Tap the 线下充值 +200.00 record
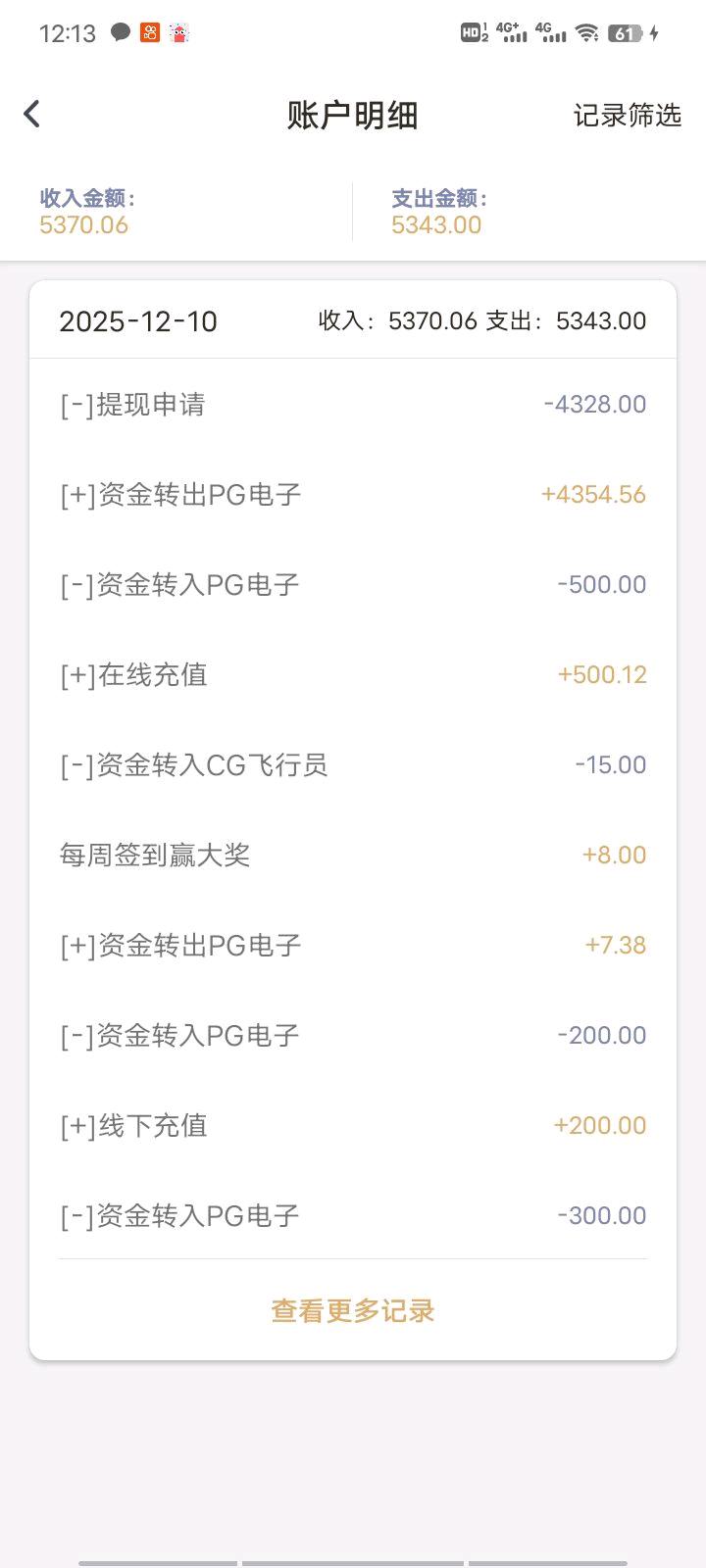The height and width of the screenshot is (1568, 706). 352,1126
